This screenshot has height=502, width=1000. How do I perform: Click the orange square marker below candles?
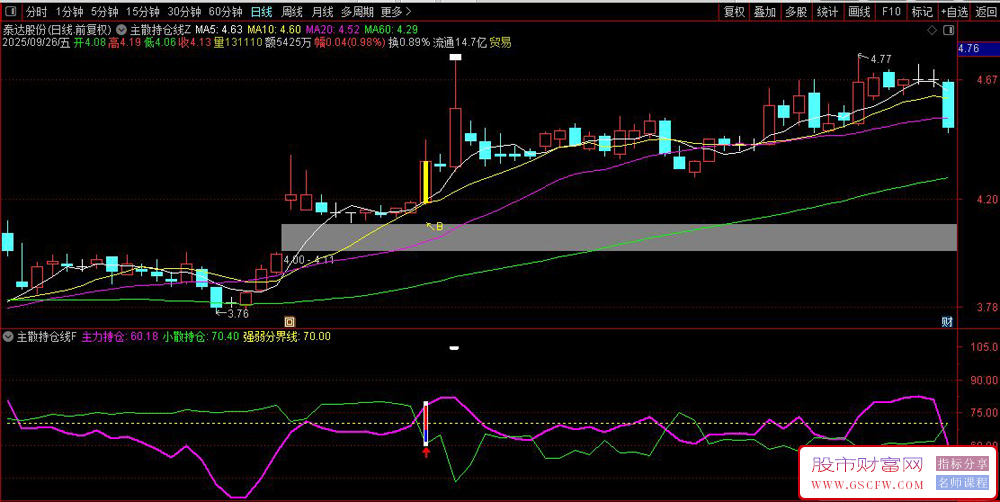[289, 321]
